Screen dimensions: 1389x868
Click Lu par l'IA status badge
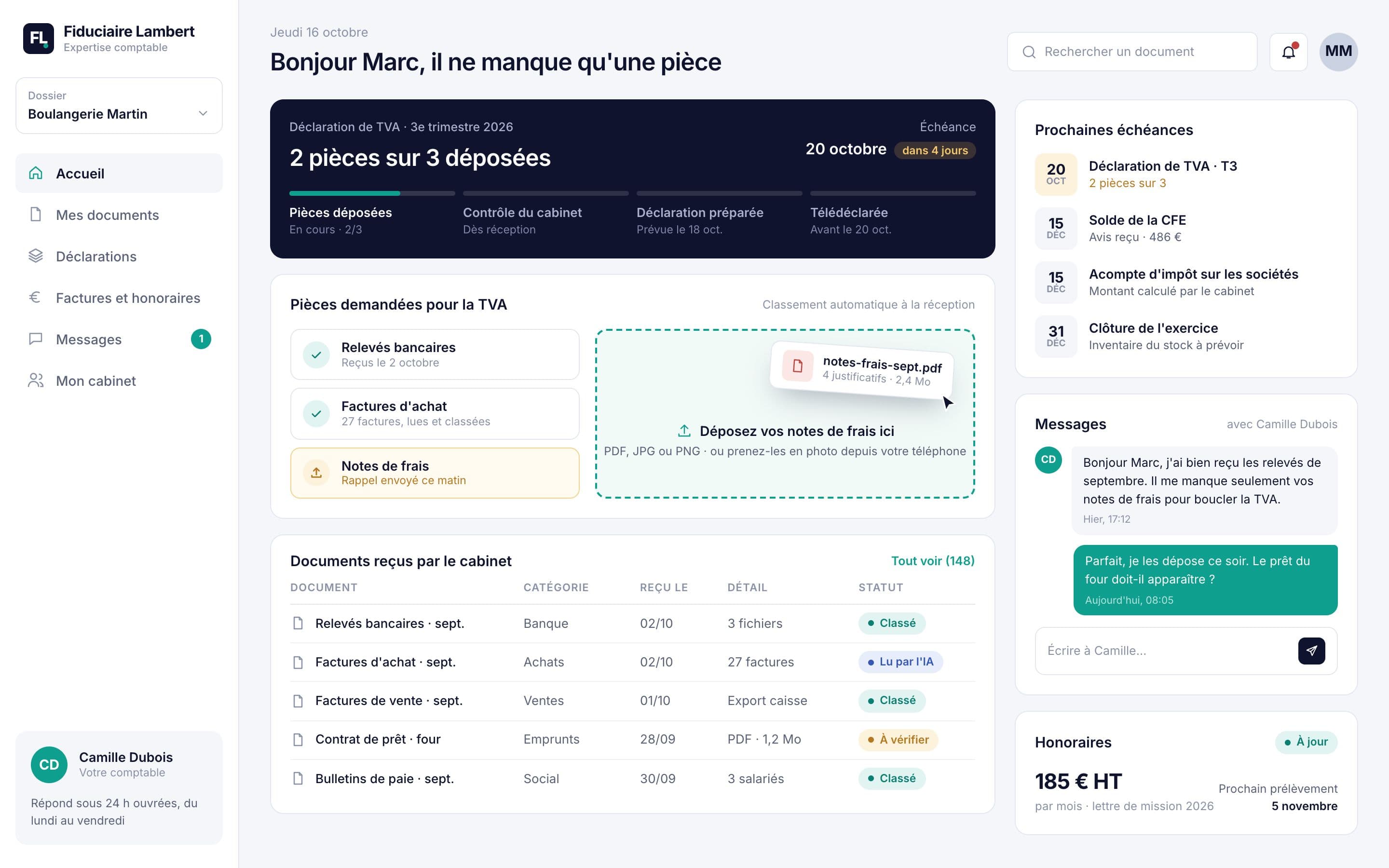pos(900,662)
